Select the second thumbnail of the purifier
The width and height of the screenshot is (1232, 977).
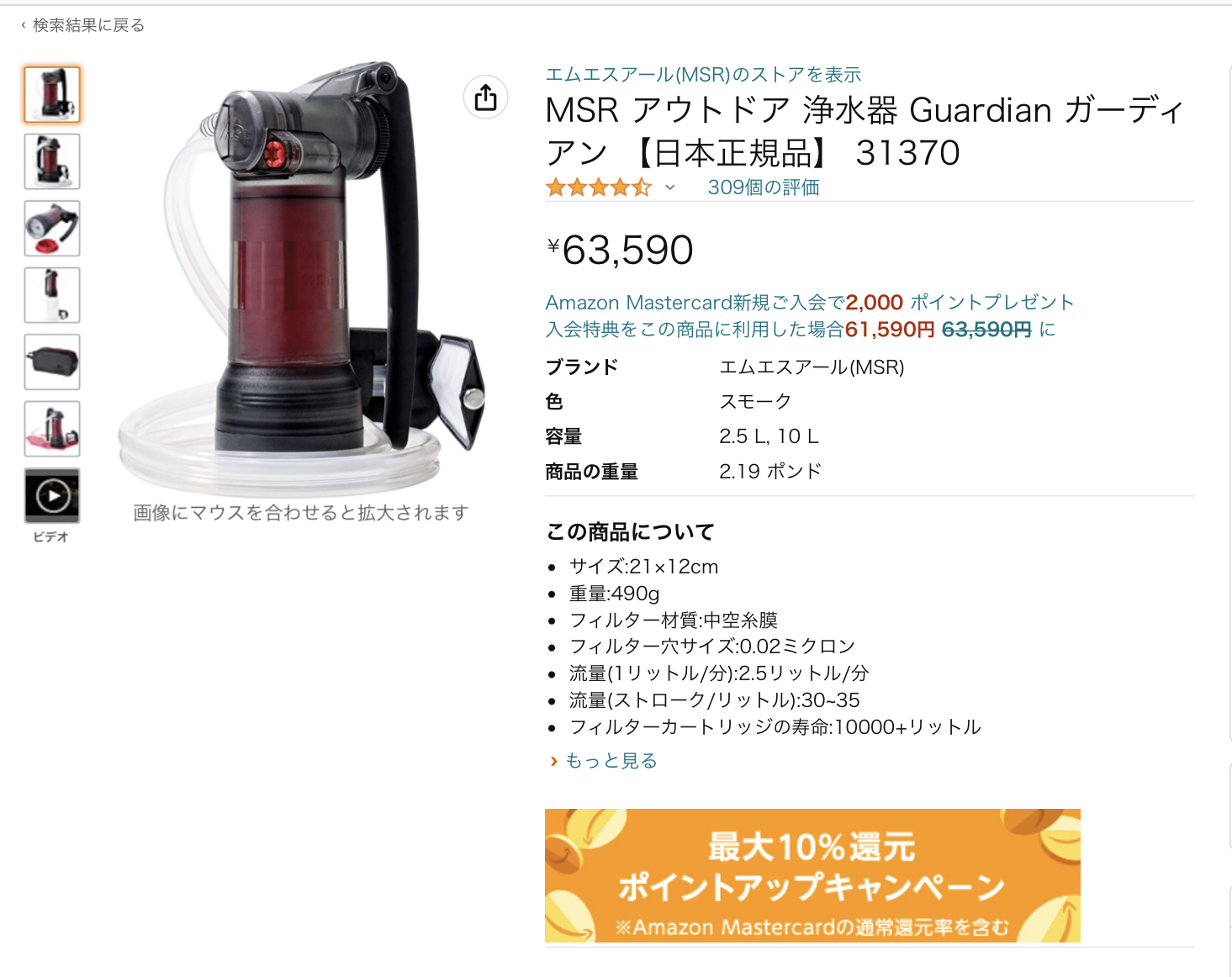[52, 161]
